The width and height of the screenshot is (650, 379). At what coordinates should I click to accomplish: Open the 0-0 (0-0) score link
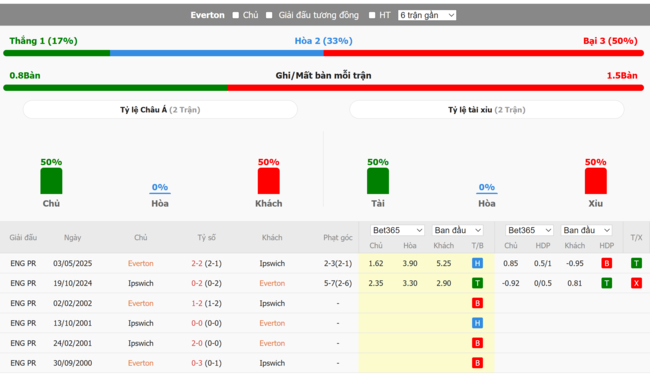(x=206, y=323)
